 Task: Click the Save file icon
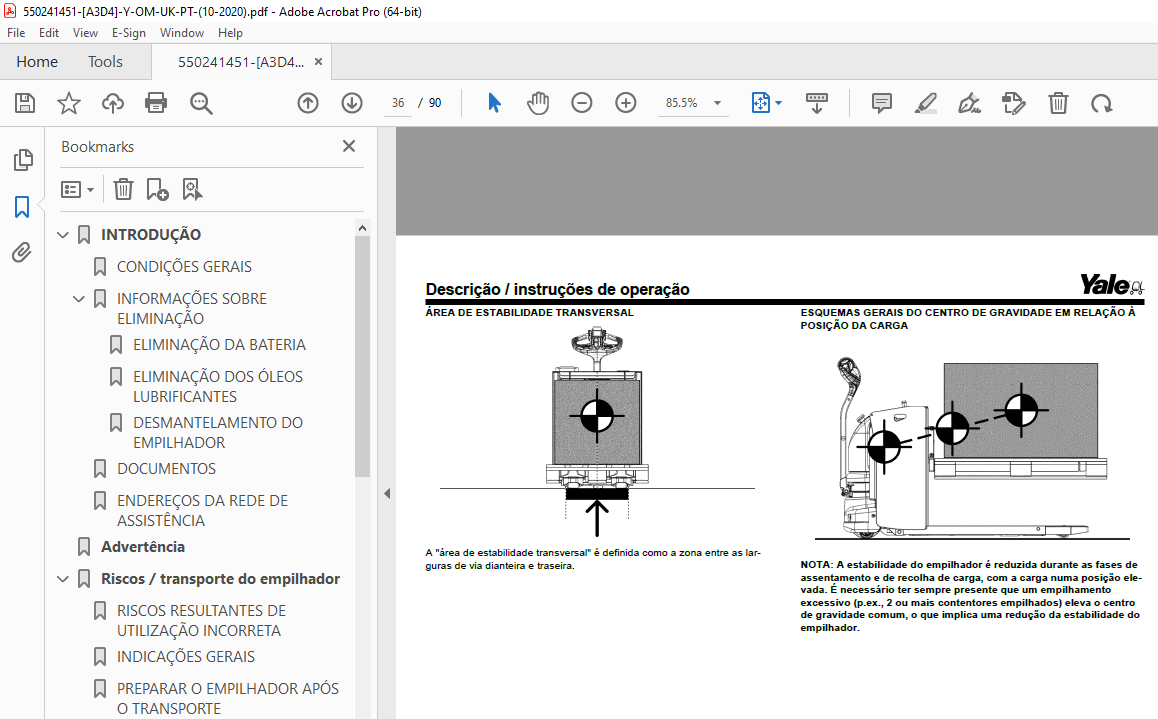(25, 103)
